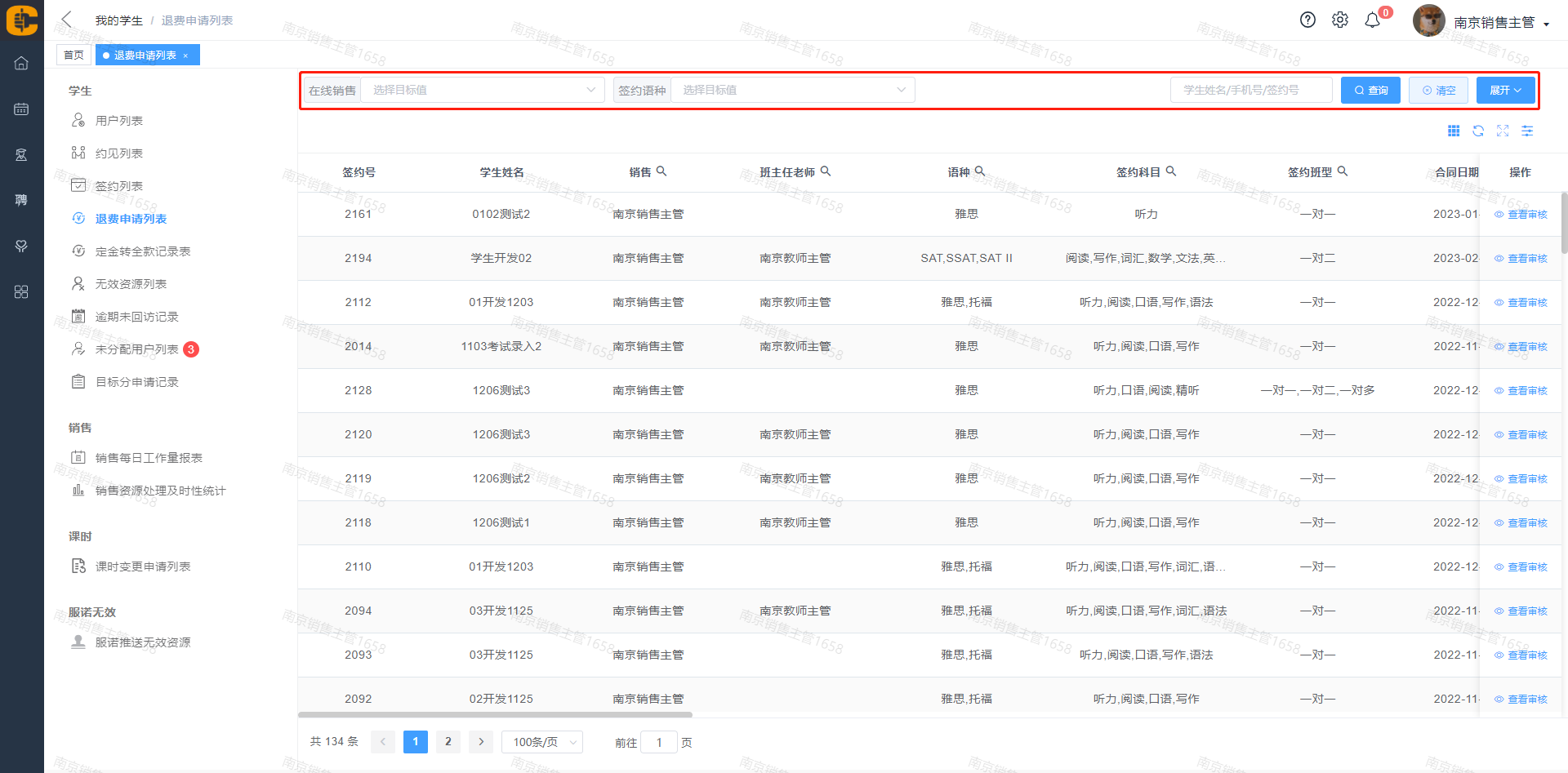Click 查看审核 link for contract 2161

point(1526,215)
